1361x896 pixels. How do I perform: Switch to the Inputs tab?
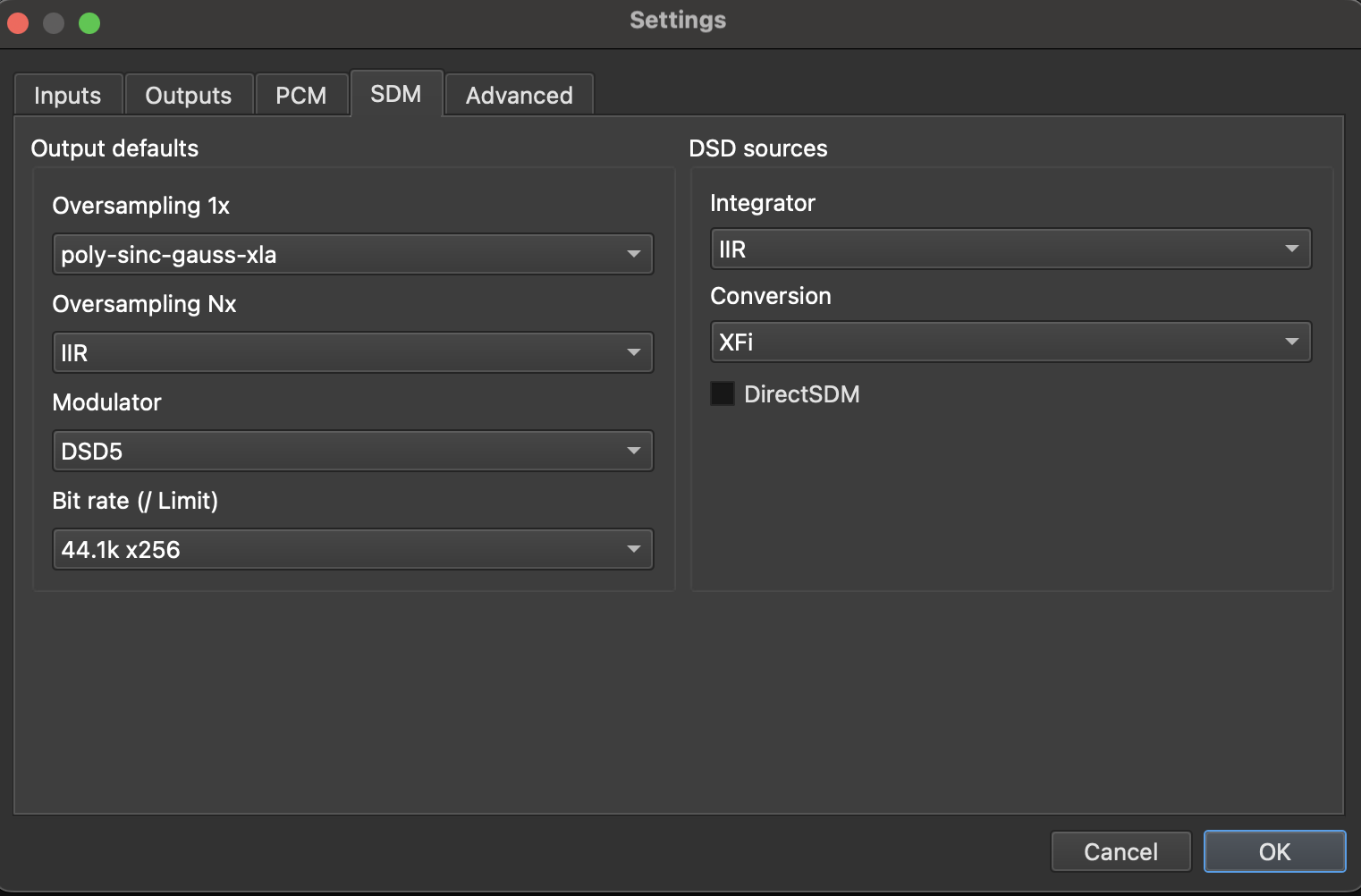[x=68, y=96]
